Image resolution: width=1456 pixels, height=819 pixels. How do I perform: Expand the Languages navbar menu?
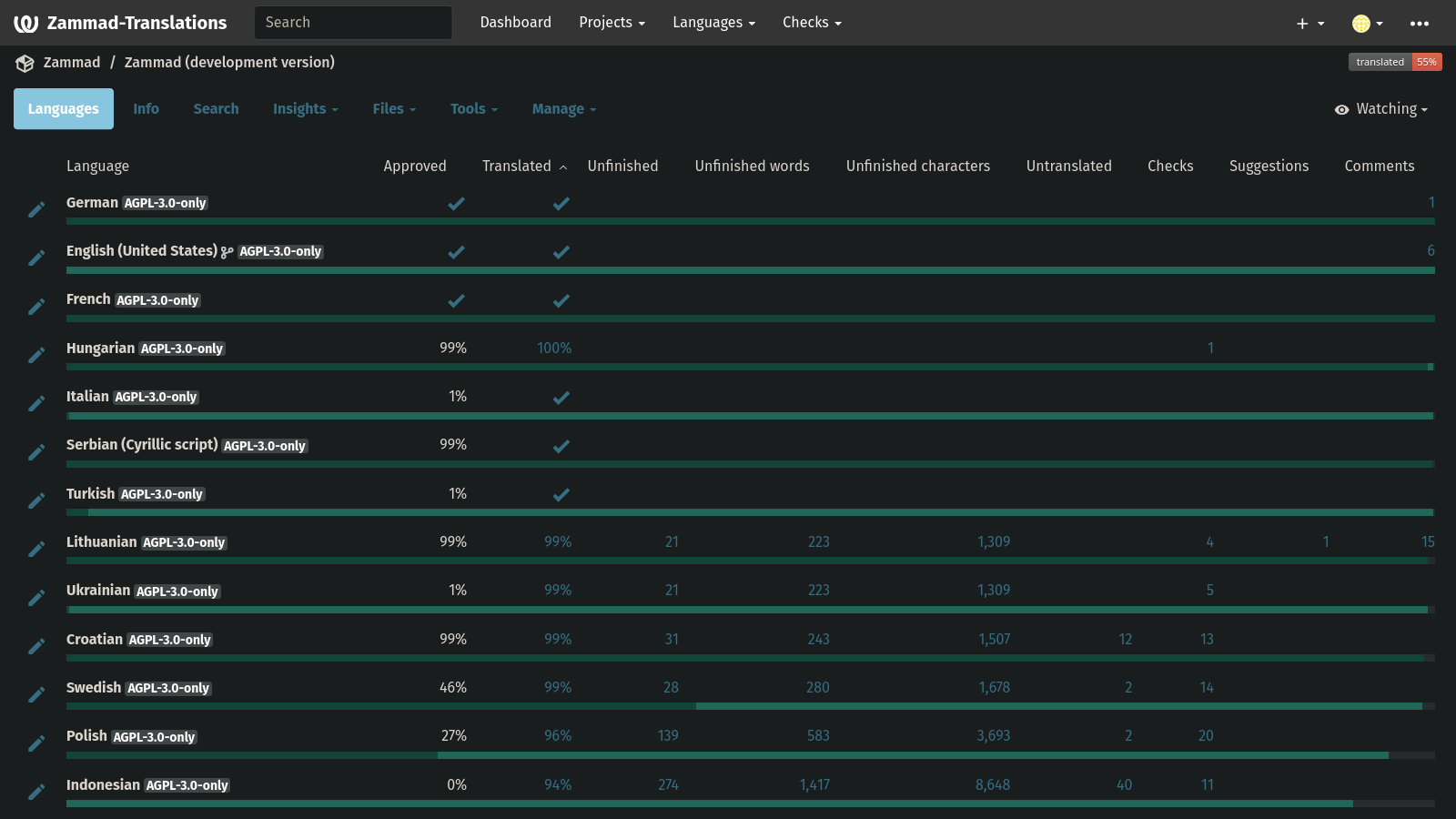(x=713, y=23)
